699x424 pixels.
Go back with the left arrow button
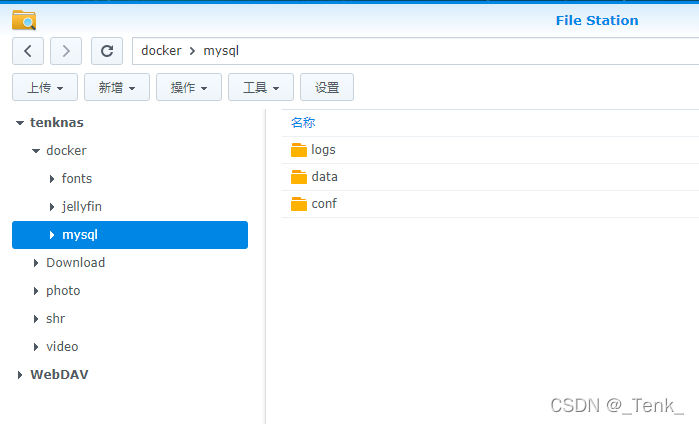28,51
